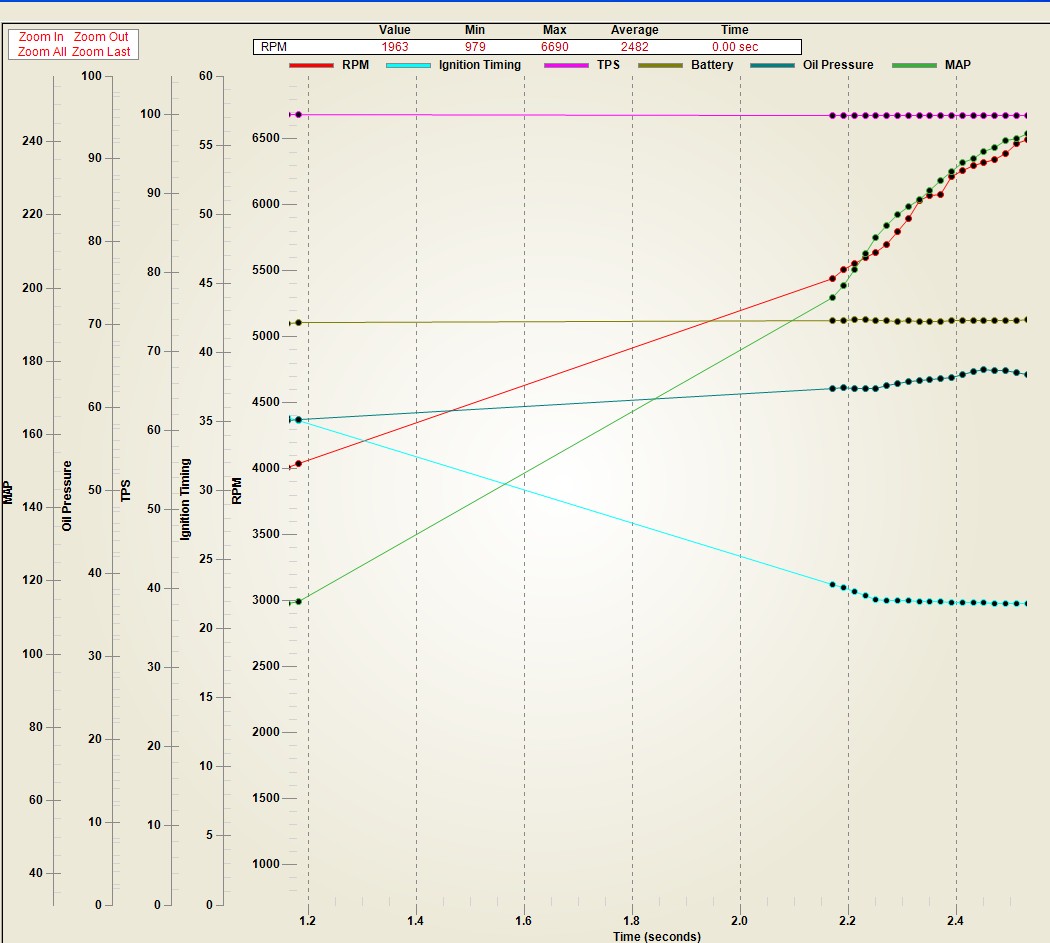This screenshot has width=1050, height=943.
Task: Click the Zoom All link
Action: (x=42, y=52)
